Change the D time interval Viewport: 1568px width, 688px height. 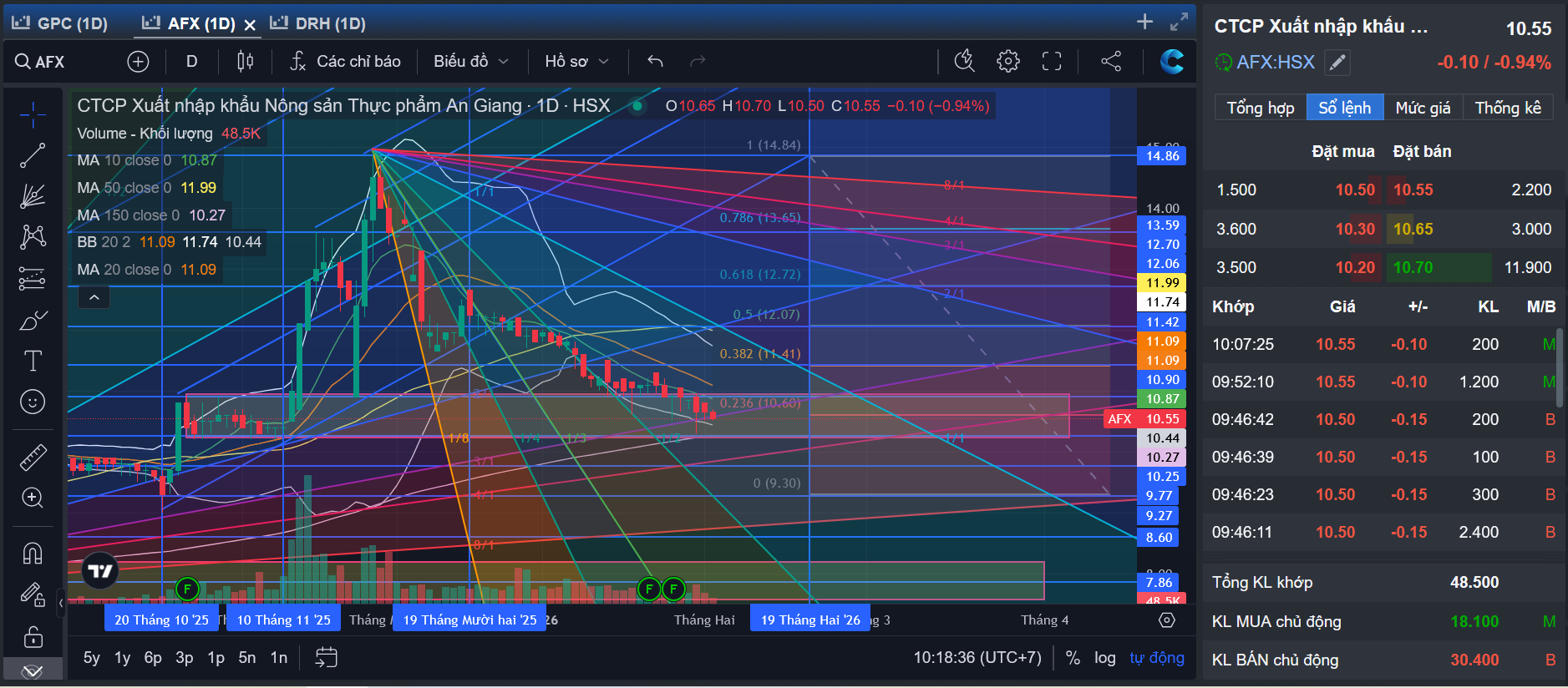(x=191, y=62)
